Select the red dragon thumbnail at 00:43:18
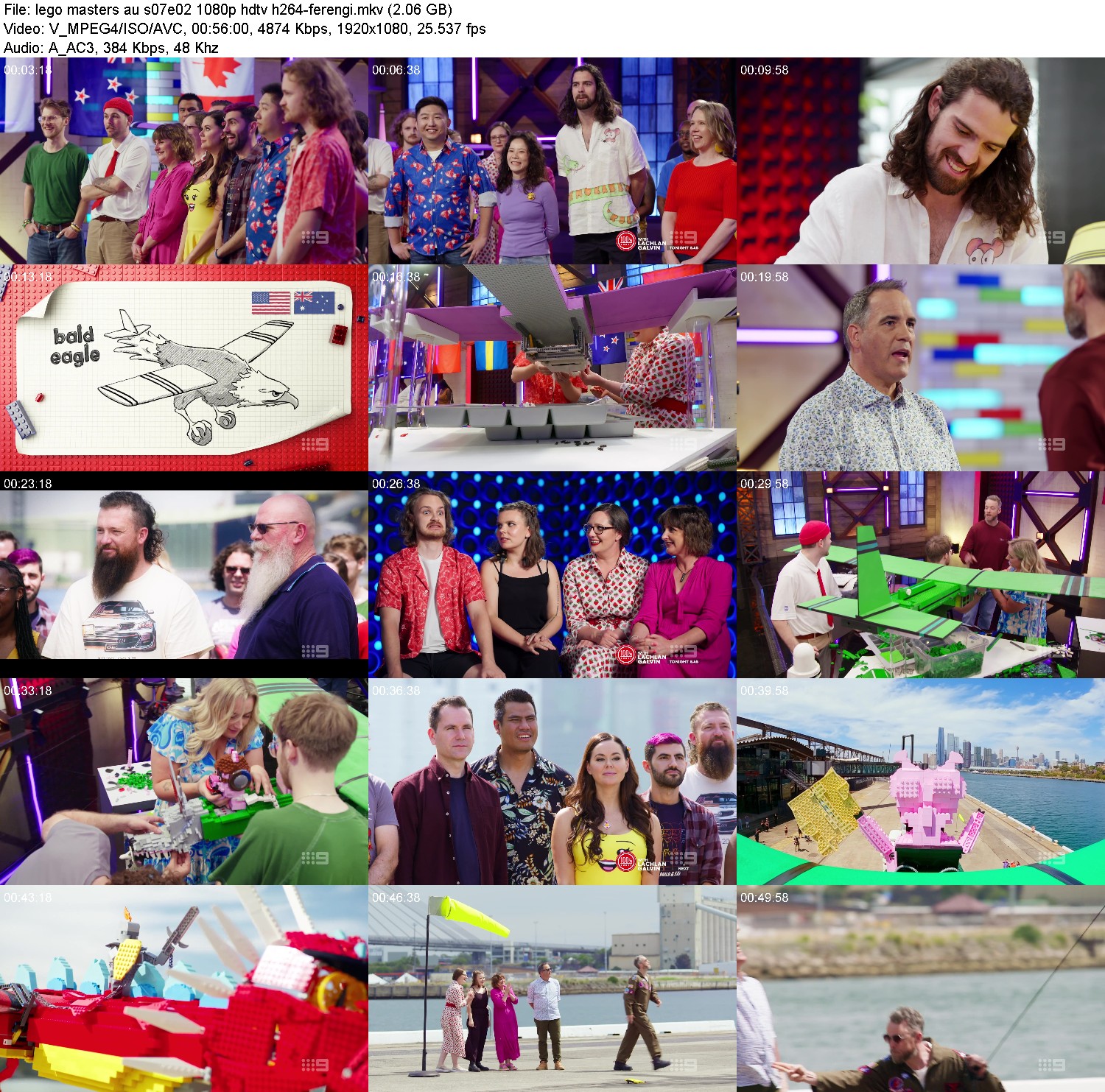 [184, 989]
